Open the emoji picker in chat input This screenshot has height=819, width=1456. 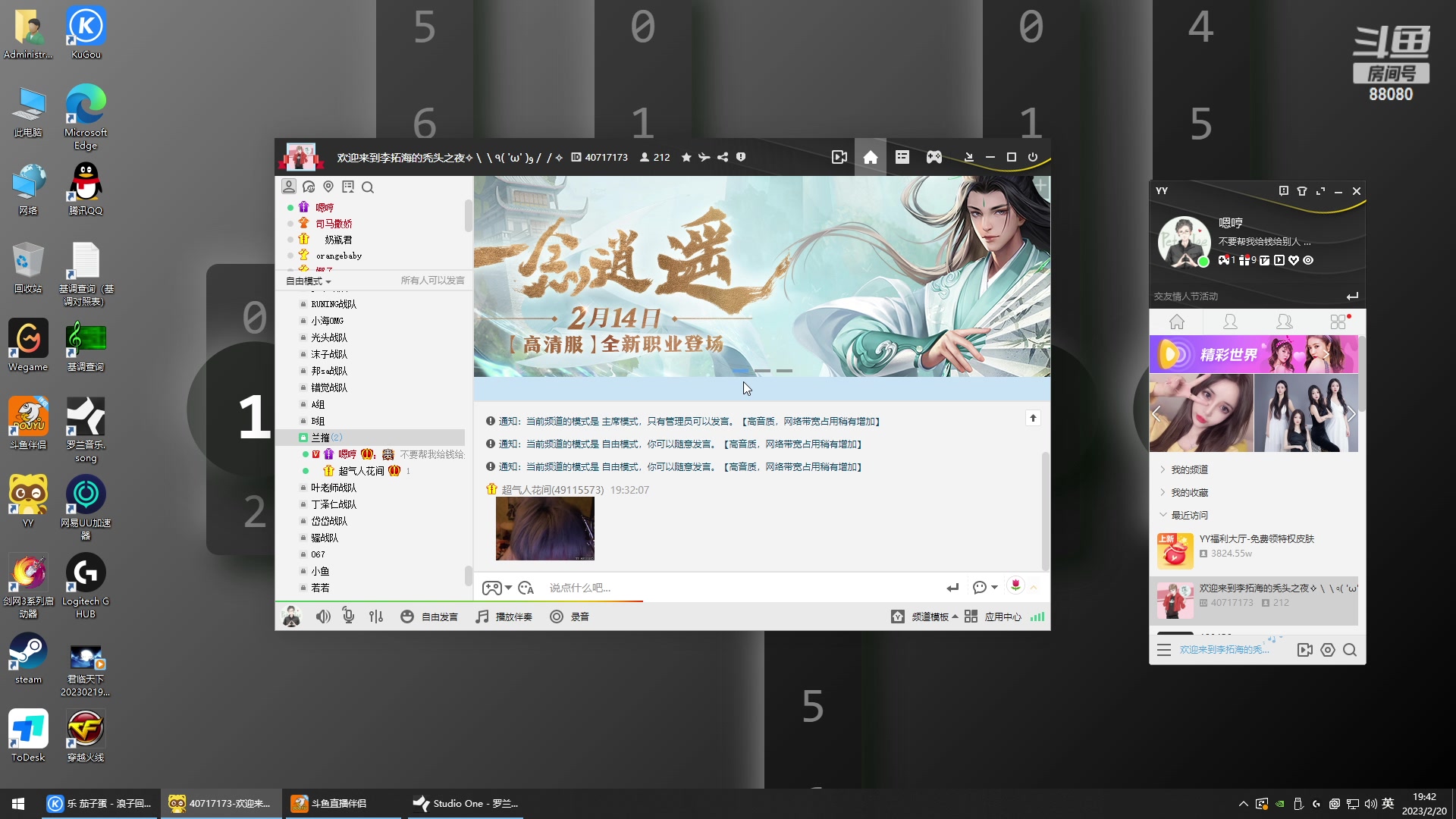[526, 588]
